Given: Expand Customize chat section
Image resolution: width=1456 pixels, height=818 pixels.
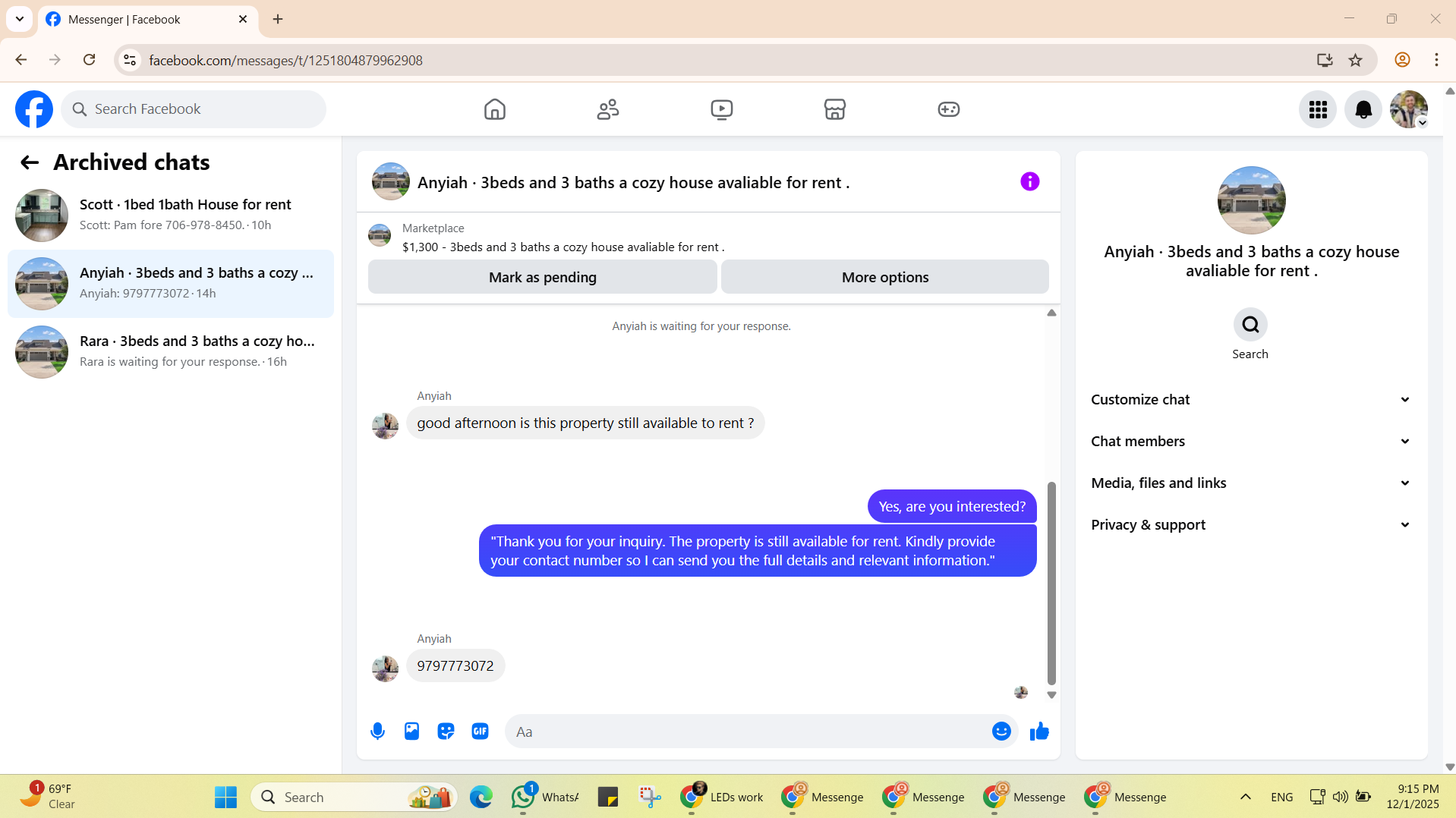Looking at the screenshot, I should [1250, 400].
